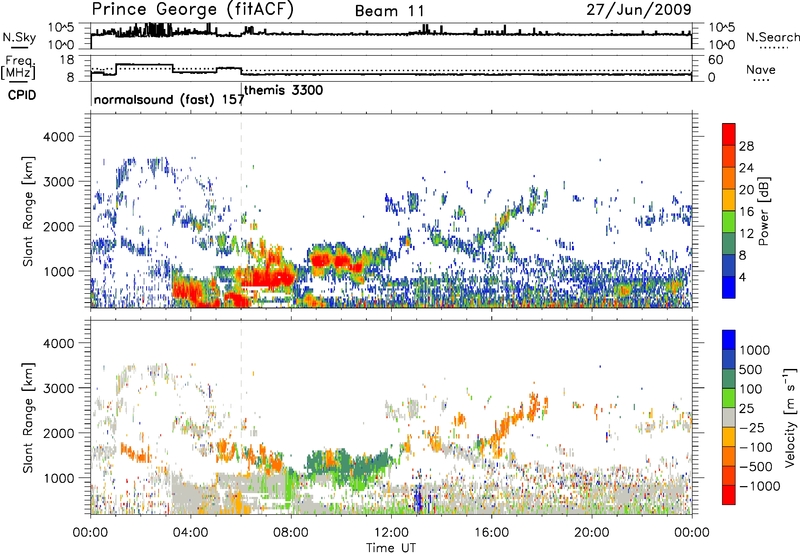Click the 'Freq. [MHz]' axis label

pyautogui.click(x=19, y=67)
